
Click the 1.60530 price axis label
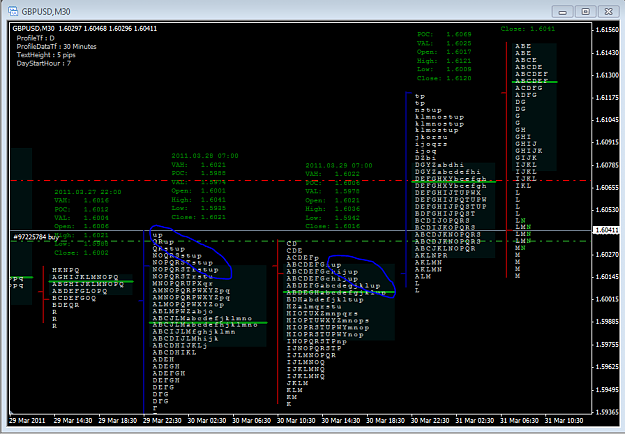(607, 210)
